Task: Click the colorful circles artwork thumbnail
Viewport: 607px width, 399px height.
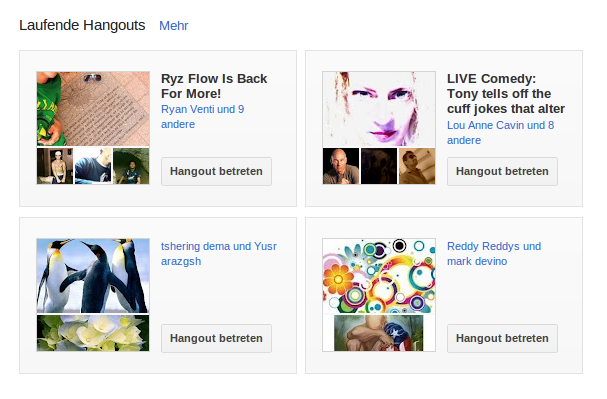Action: [379, 276]
